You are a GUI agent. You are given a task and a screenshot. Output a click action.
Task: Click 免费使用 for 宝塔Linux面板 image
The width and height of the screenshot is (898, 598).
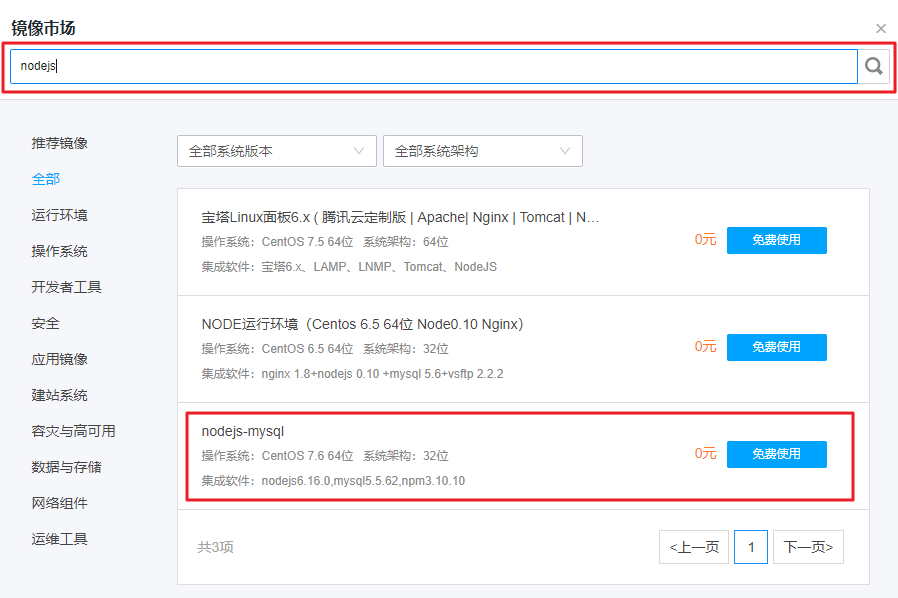pos(777,240)
